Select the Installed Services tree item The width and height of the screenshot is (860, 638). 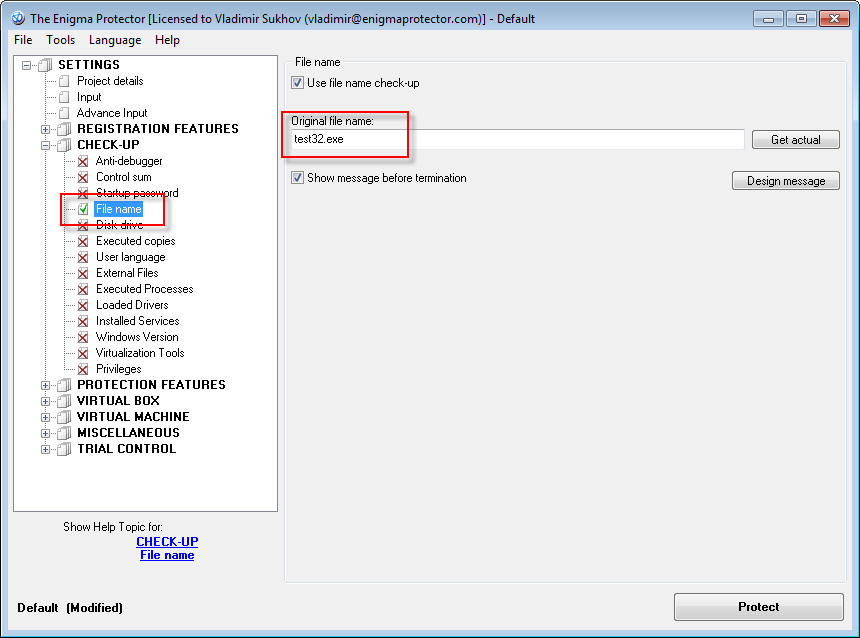click(138, 321)
